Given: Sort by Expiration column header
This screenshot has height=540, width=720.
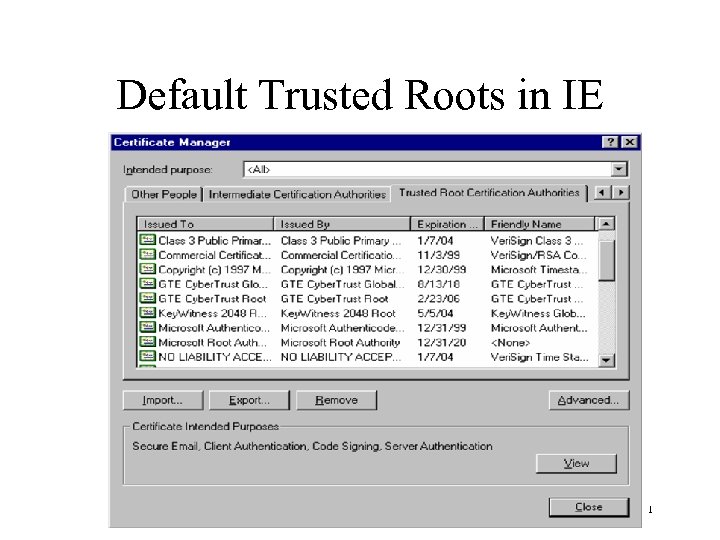Looking at the screenshot, I should click(447, 224).
